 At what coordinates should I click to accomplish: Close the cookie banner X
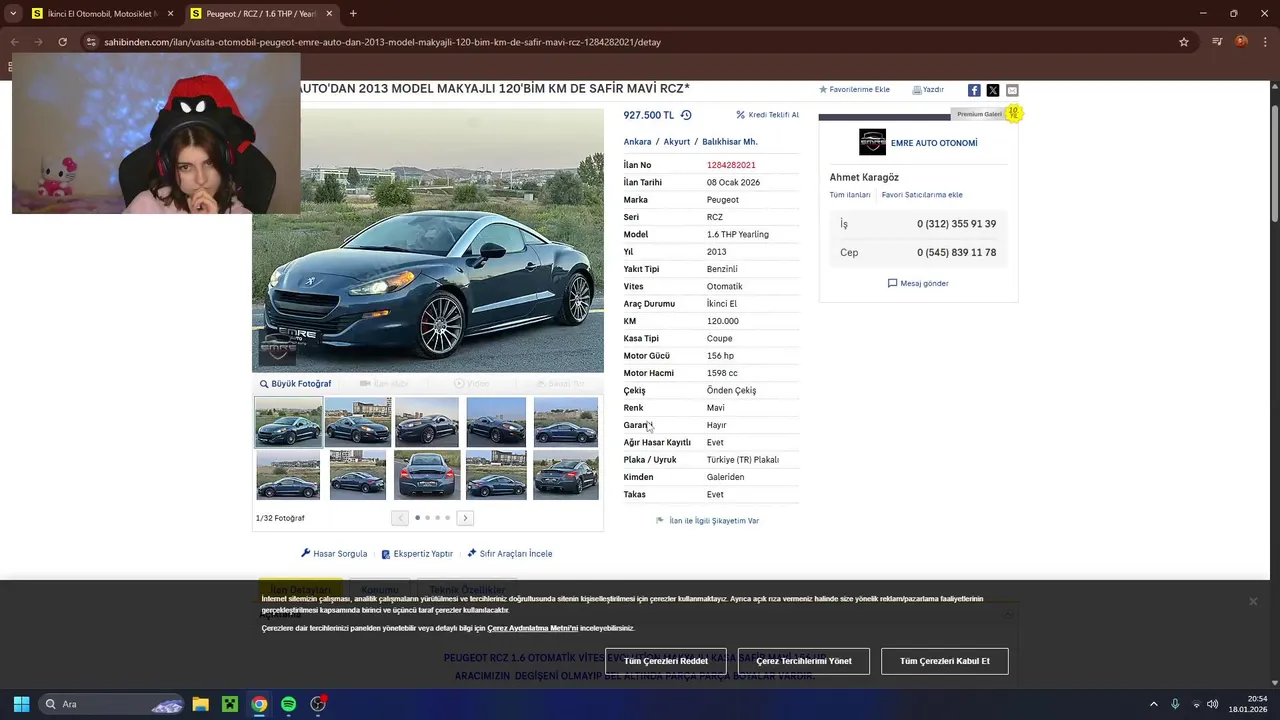tap(1253, 601)
